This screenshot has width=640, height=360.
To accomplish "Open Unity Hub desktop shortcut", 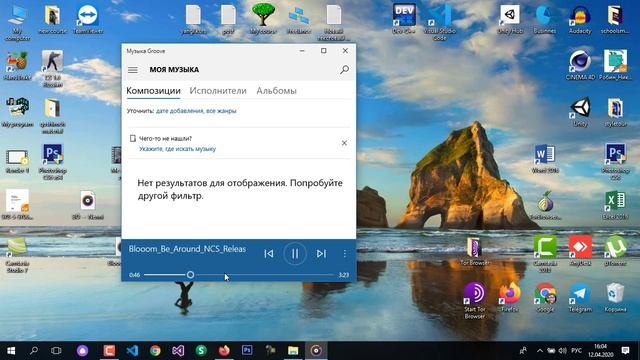I will (510, 18).
